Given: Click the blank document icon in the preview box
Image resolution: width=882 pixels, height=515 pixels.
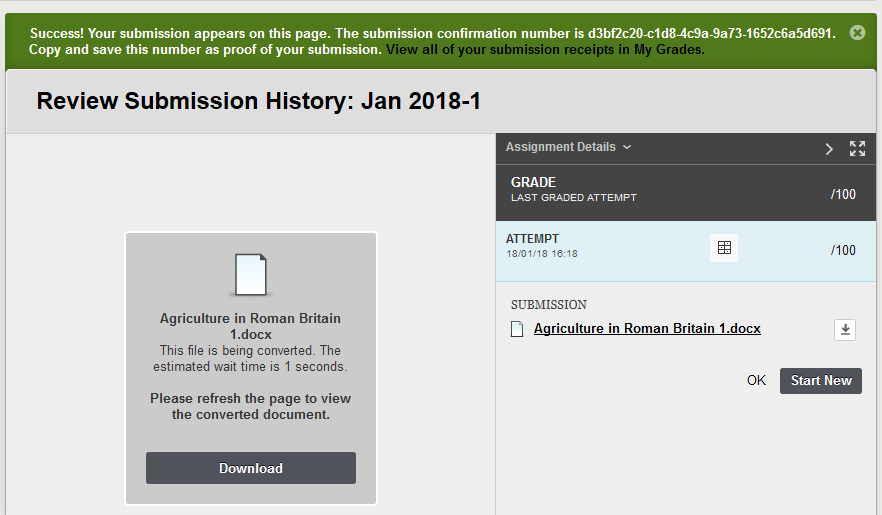Looking at the screenshot, I should click(251, 274).
